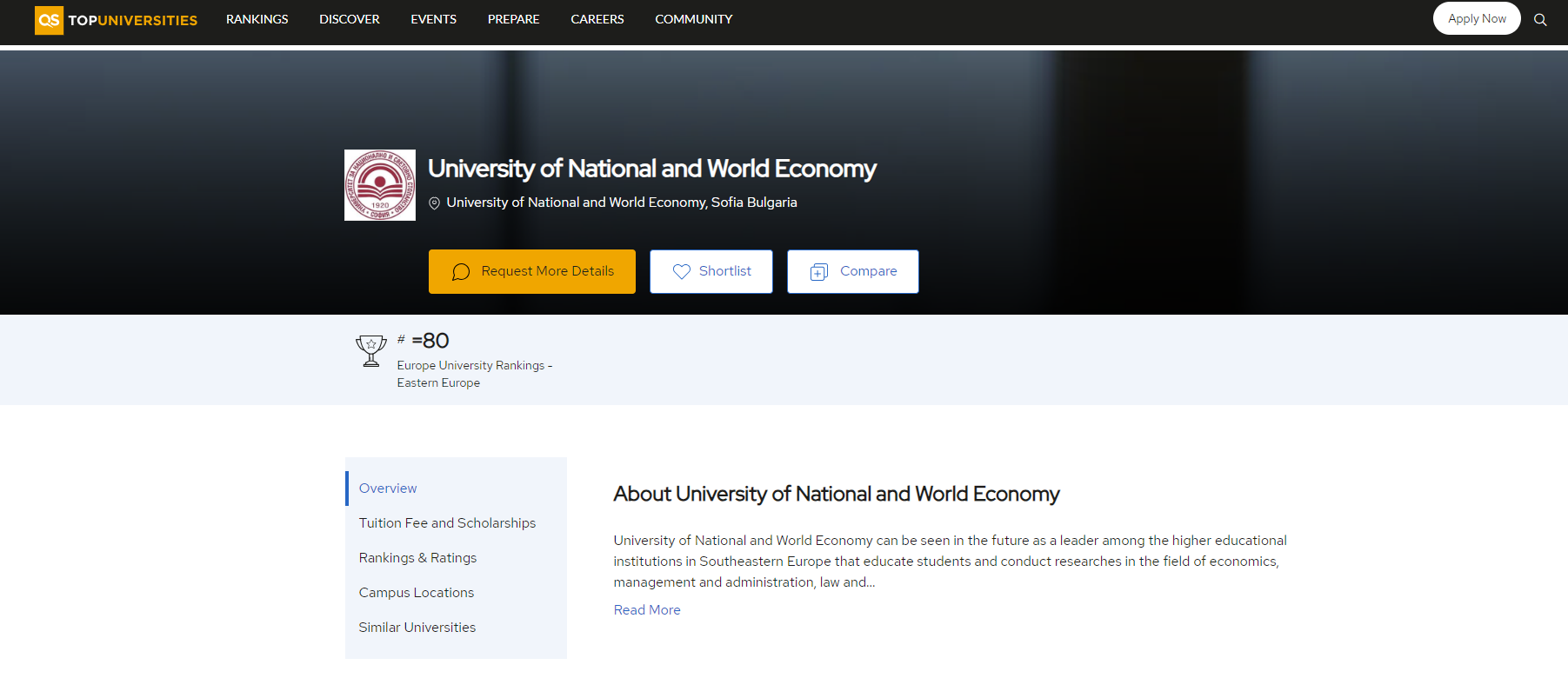Click the Apply Now button
The width and height of the screenshot is (1568, 678).
(1477, 18)
